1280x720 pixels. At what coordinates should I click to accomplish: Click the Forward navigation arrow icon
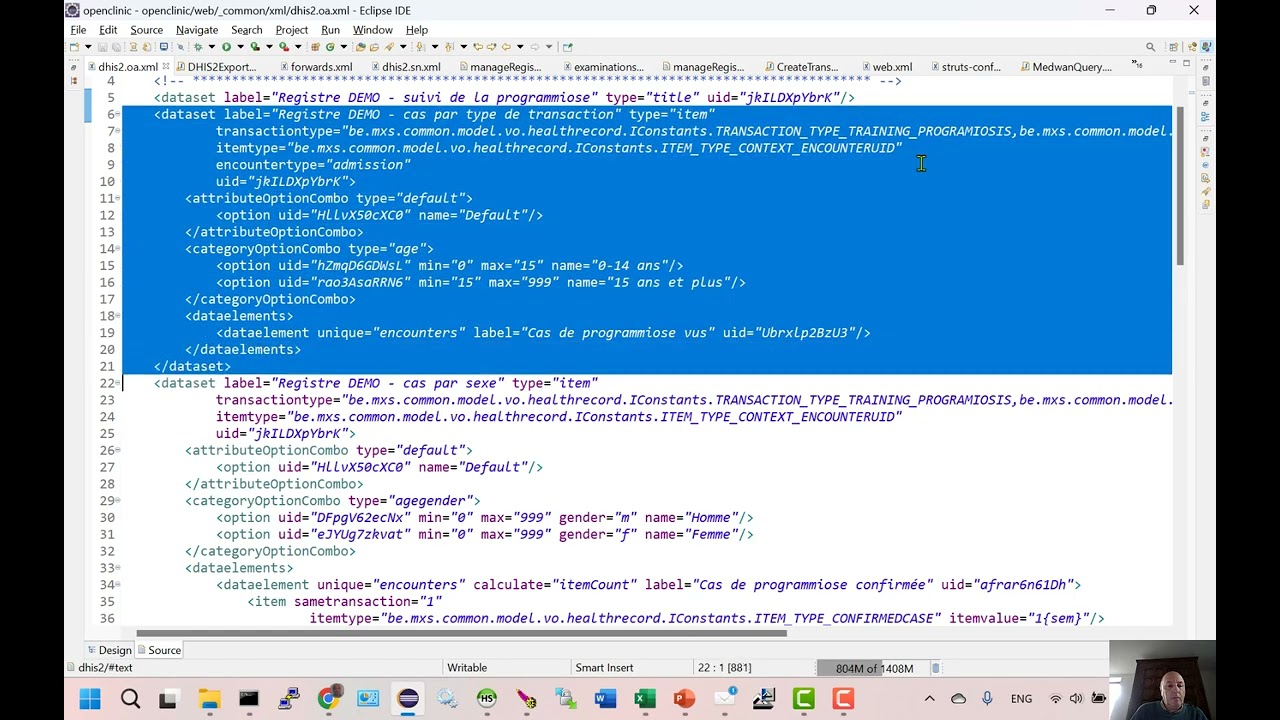pos(535,46)
